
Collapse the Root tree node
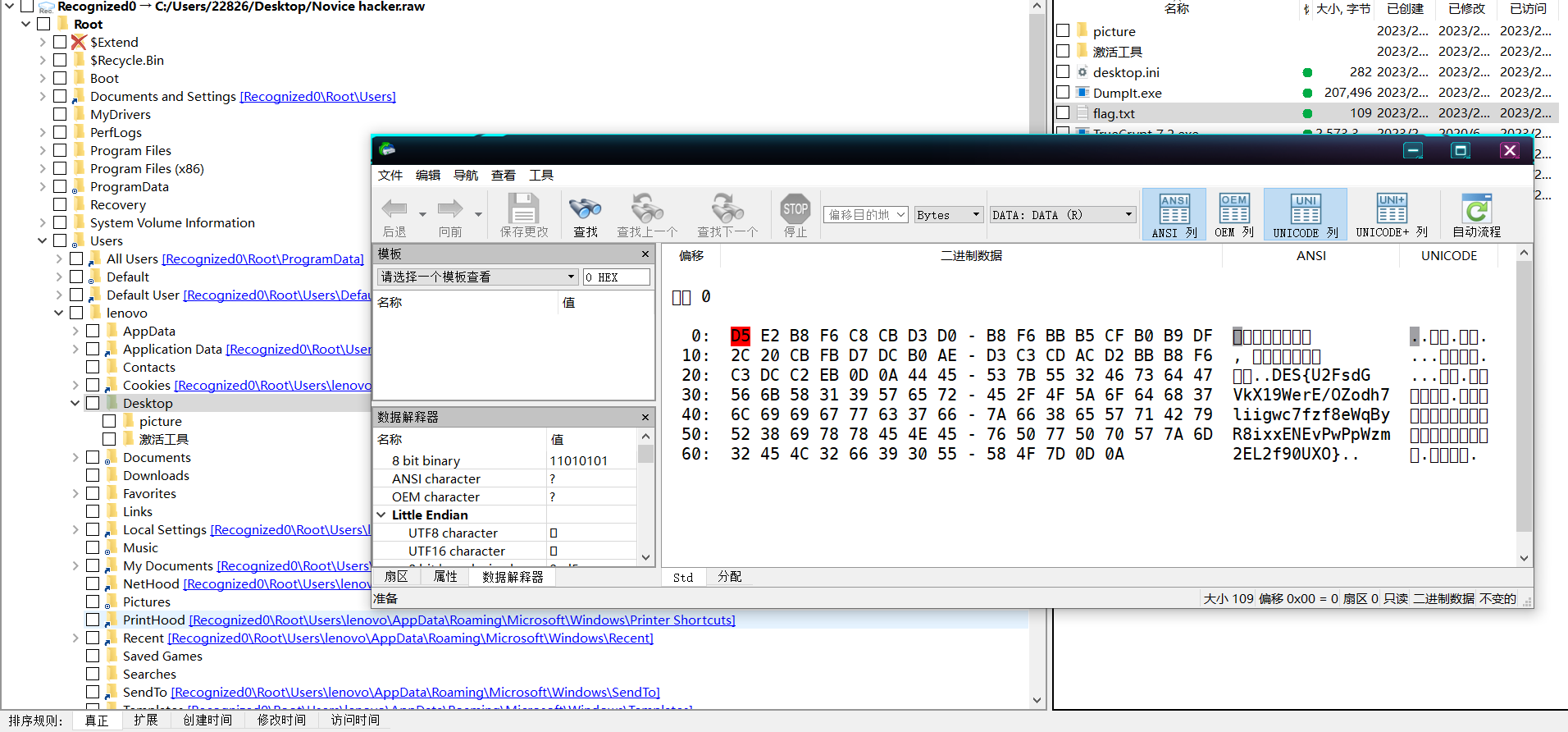(26, 24)
